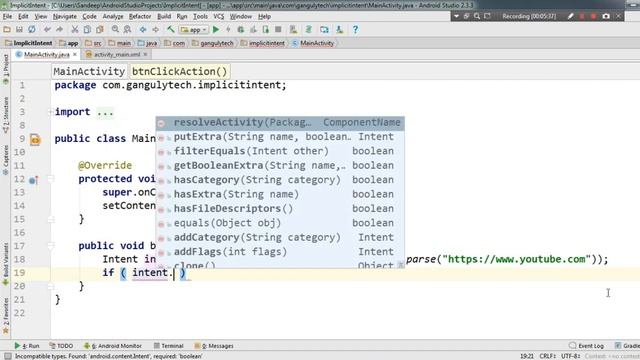Select putExtra suggestion in completion list

(280, 137)
